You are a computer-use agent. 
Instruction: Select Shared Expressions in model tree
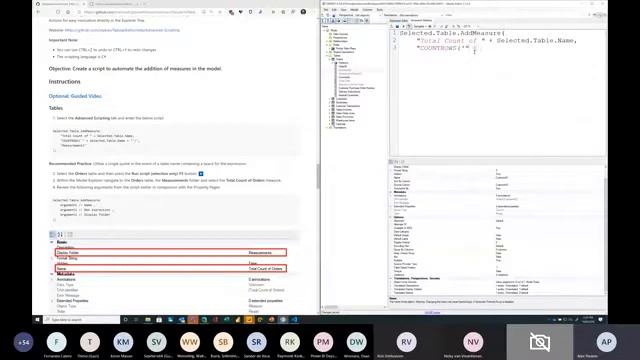point(343,52)
